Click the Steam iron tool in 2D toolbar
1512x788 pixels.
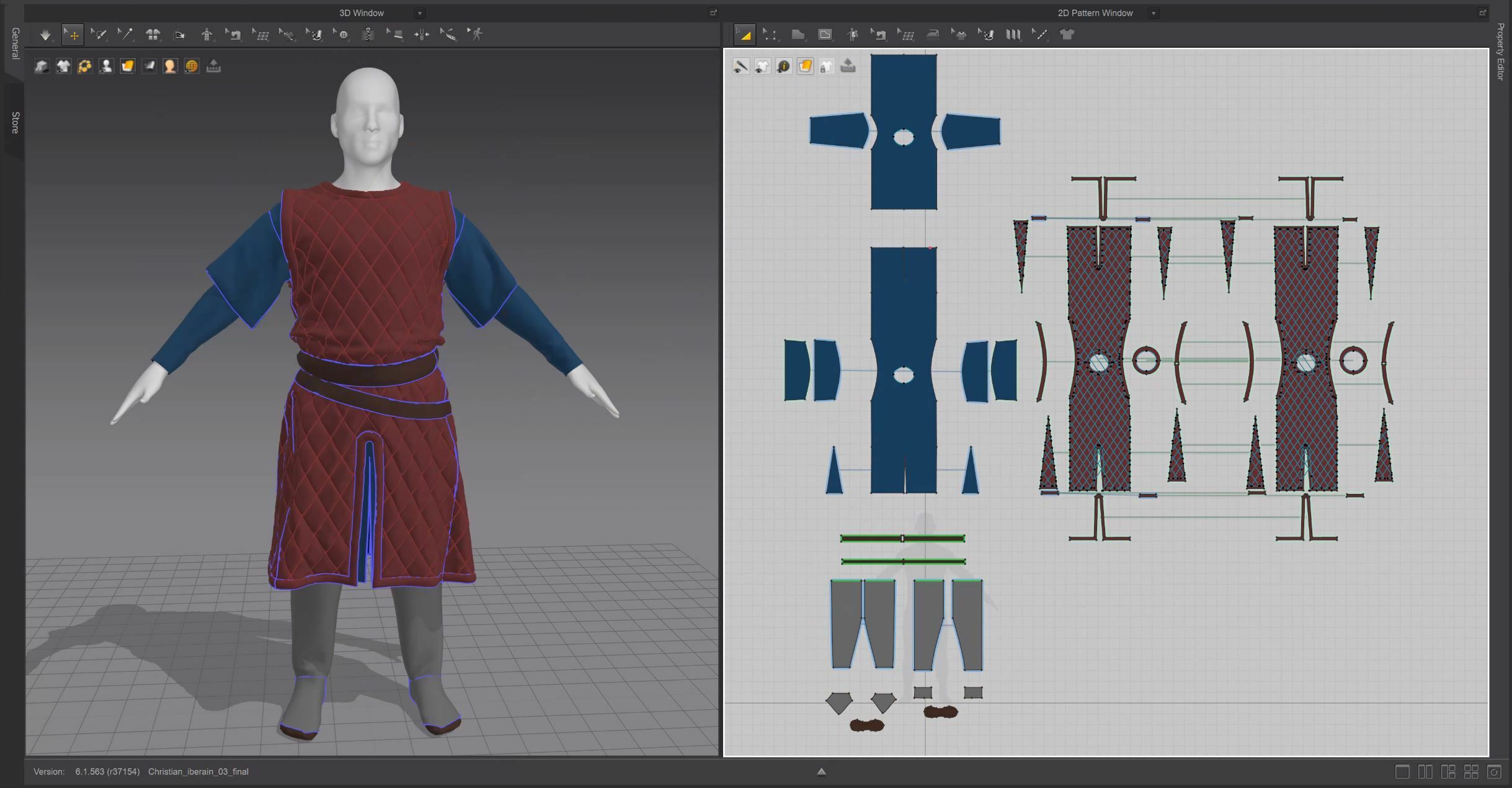tap(933, 35)
